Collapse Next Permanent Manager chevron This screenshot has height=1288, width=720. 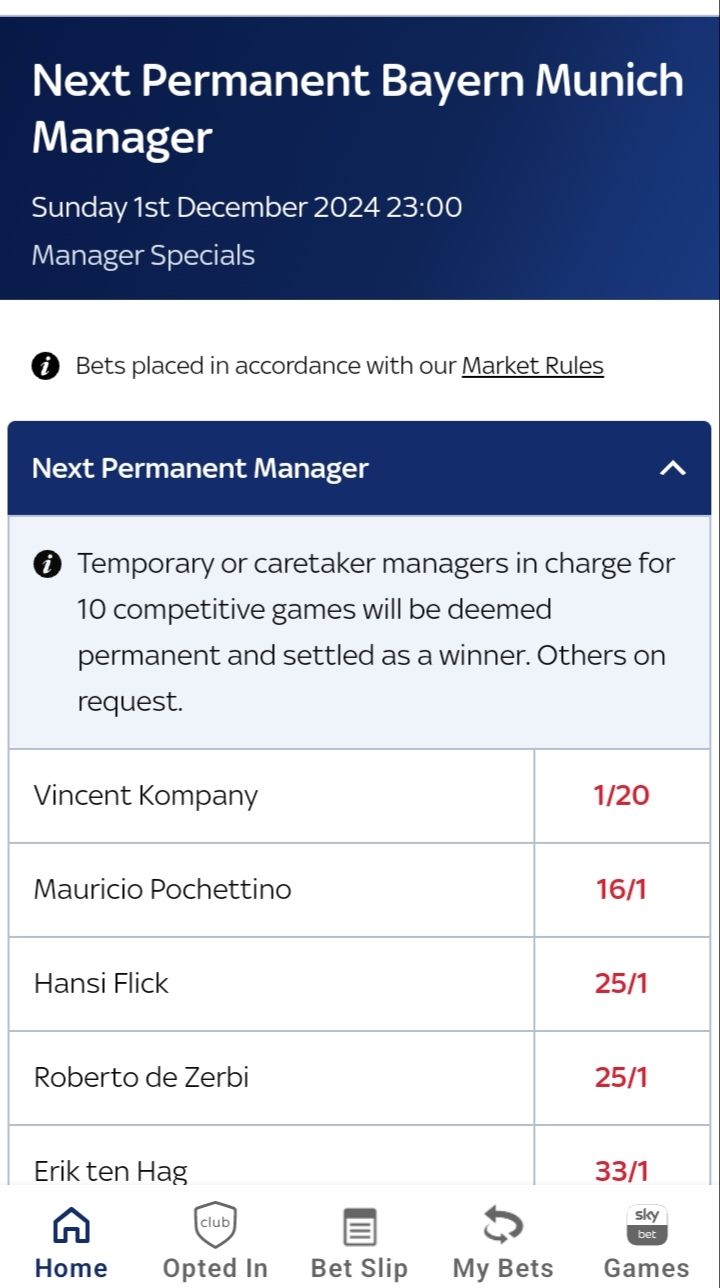[x=673, y=468]
